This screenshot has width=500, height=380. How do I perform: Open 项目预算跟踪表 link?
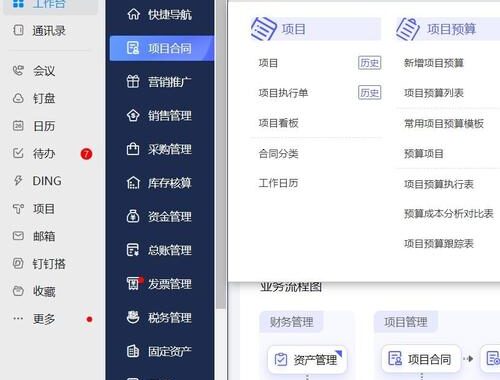(x=439, y=243)
